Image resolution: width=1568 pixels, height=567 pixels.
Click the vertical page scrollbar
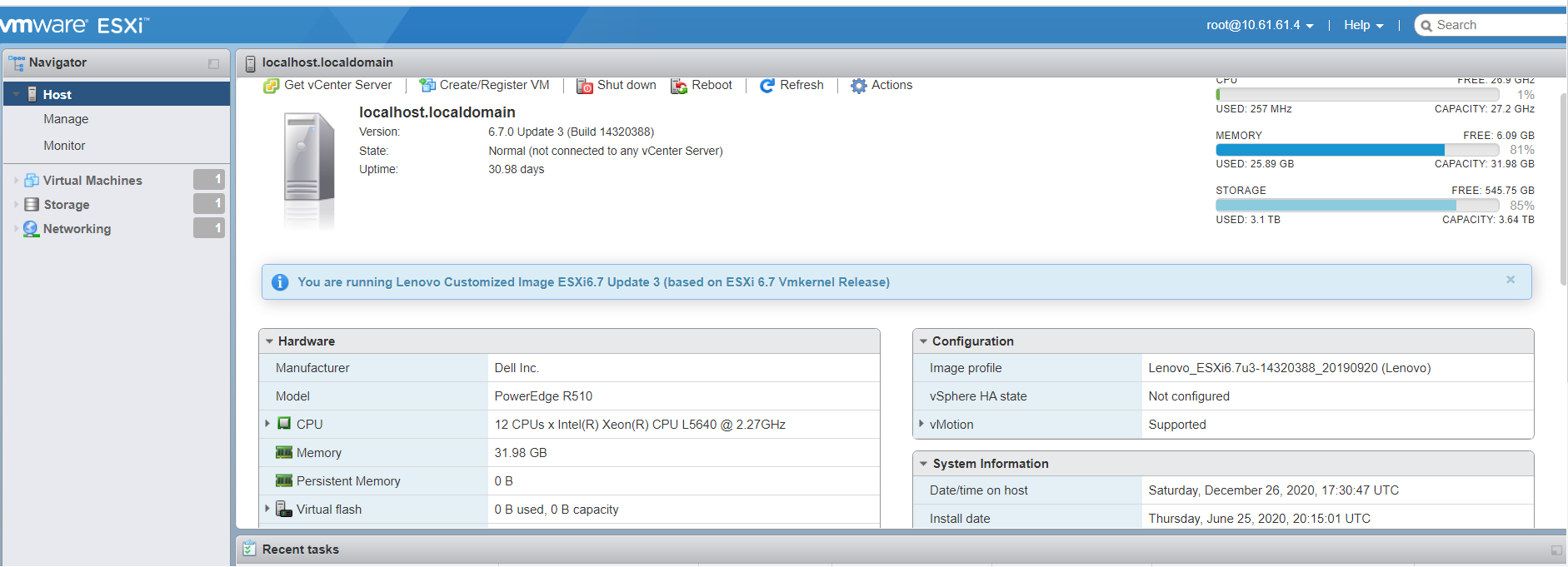click(1563, 187)
